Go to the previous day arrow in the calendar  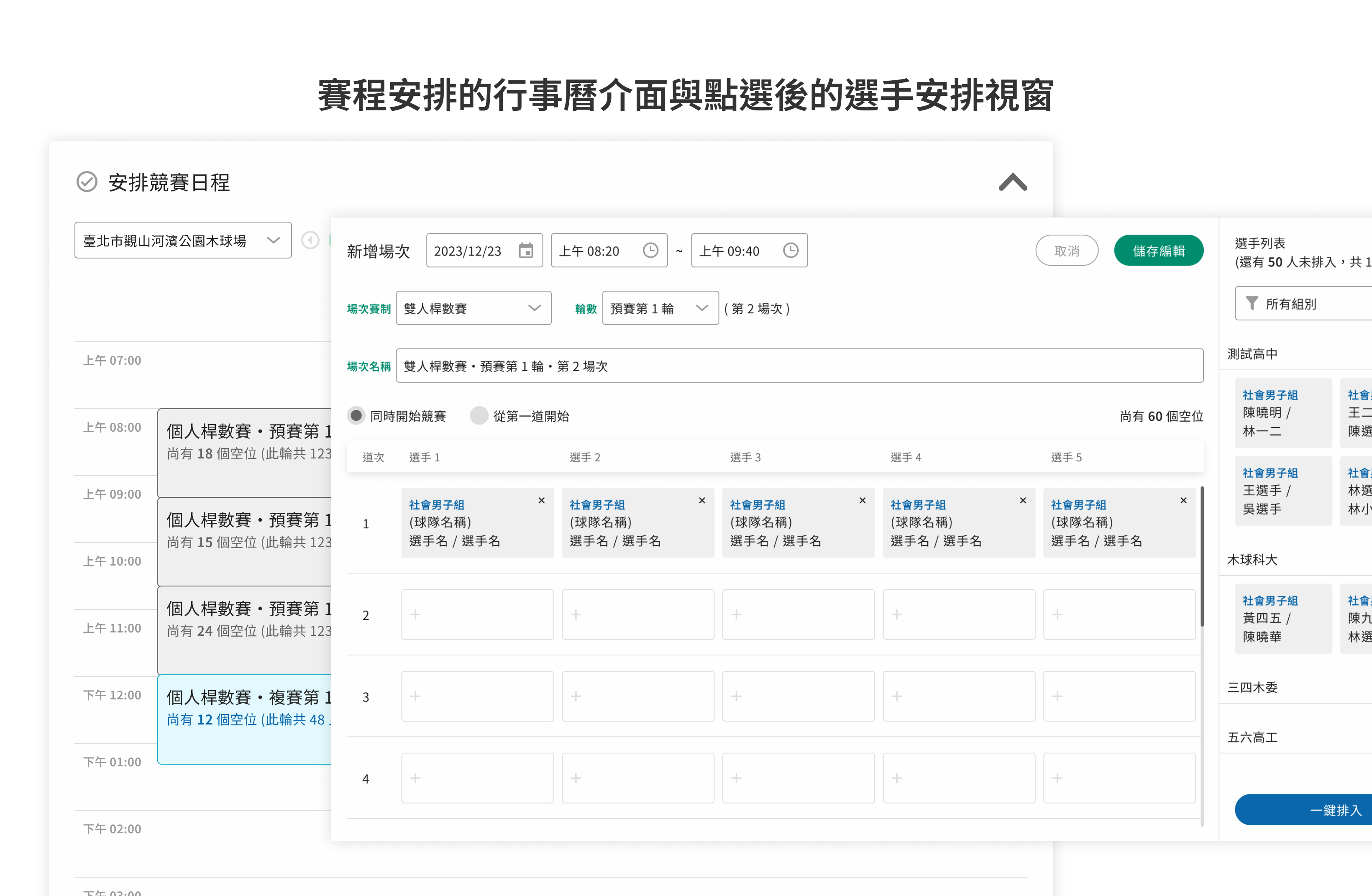point(310,240)
